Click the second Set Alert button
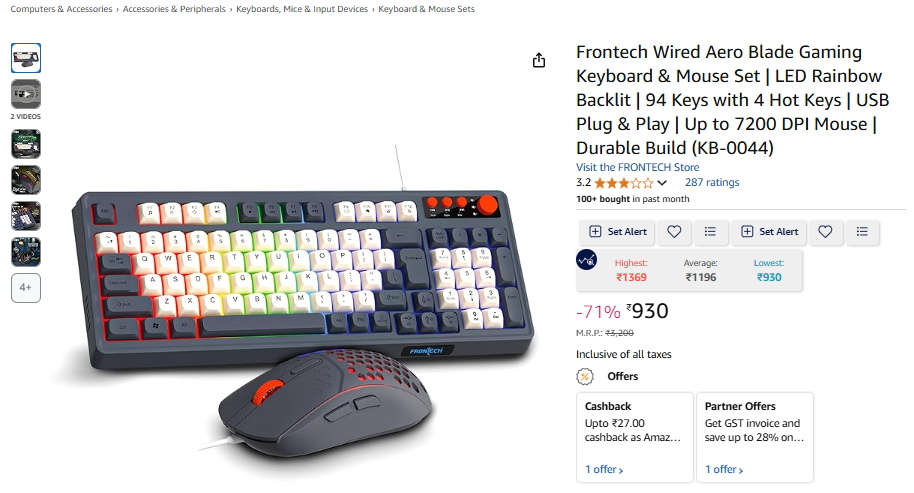914x493 pixels. (769, 232)
